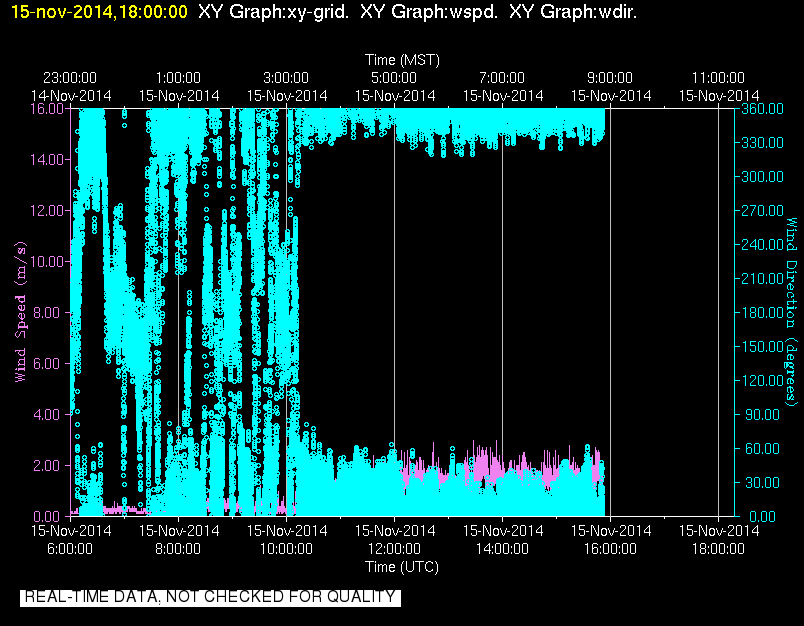Click the 60.00 wind direction axis value

[762, 449]
